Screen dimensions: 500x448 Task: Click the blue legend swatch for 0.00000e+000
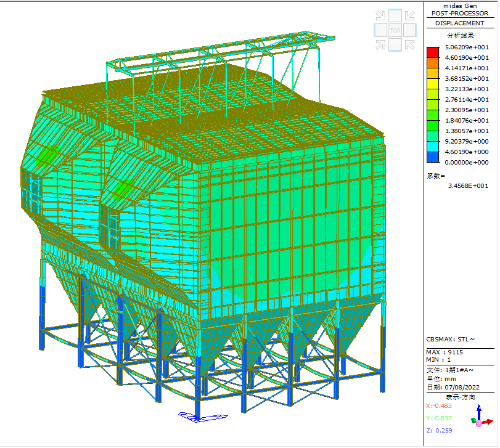433,157
